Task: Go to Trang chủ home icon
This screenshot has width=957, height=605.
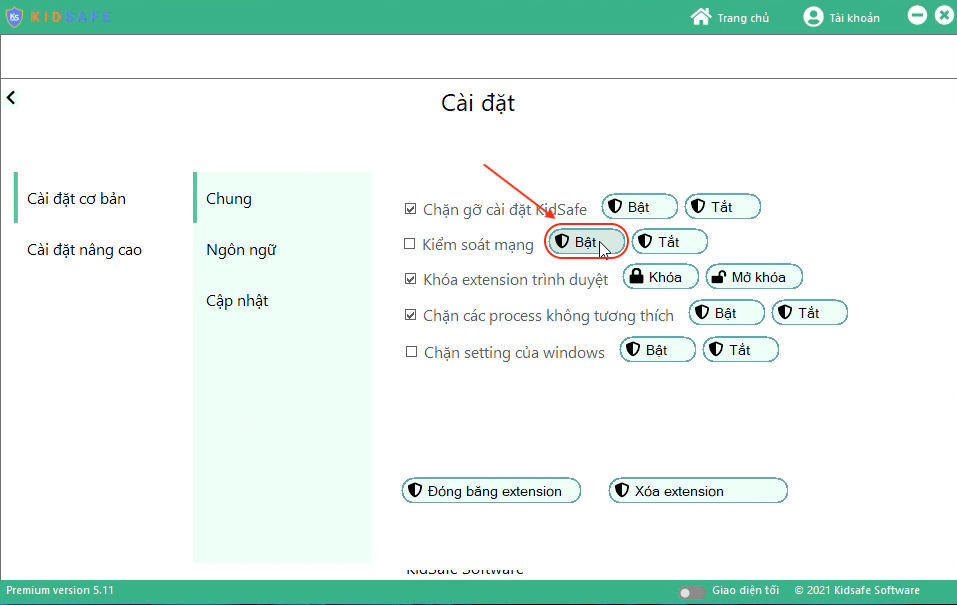Action: 701,17
